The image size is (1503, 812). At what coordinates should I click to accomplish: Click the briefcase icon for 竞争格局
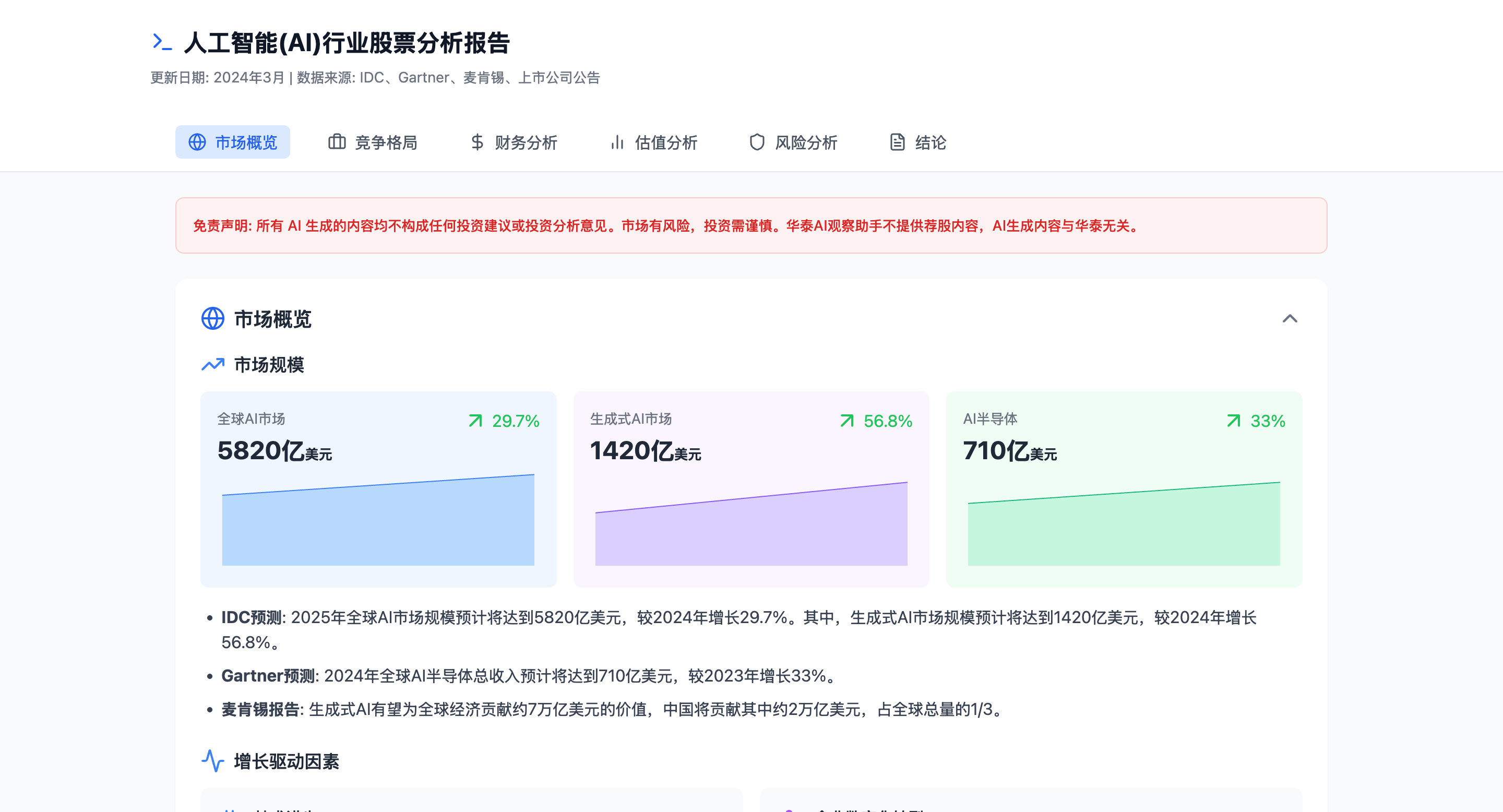[x=337, y=142]
